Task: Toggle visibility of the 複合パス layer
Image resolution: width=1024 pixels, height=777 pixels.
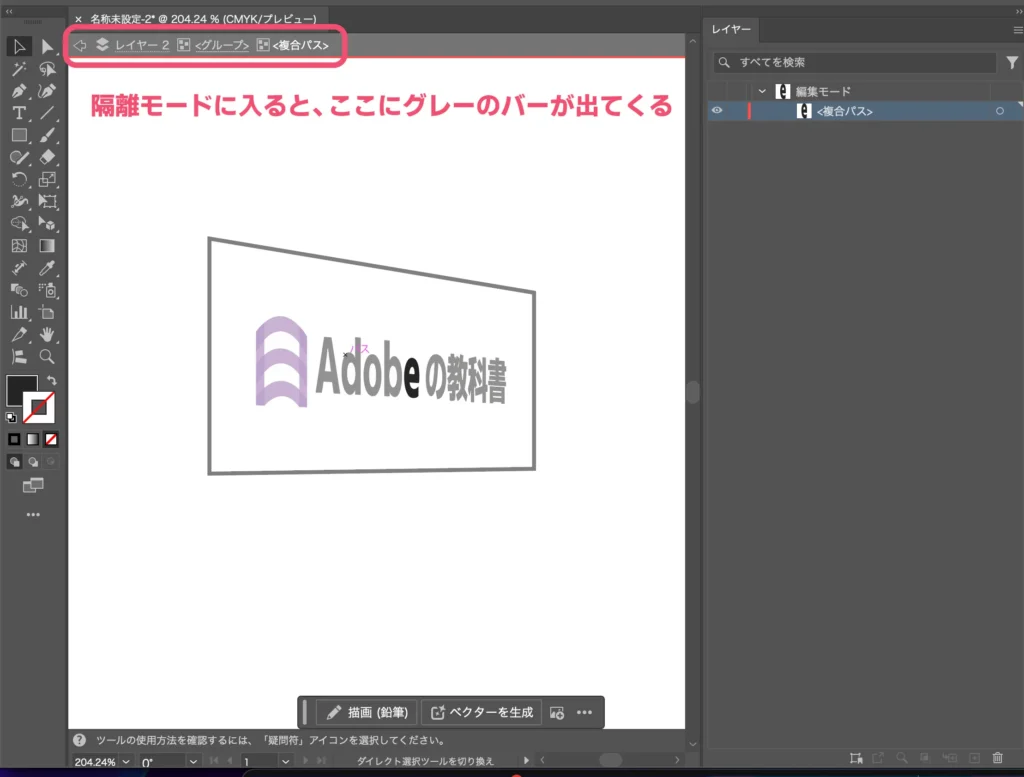Action: [717, 110]
